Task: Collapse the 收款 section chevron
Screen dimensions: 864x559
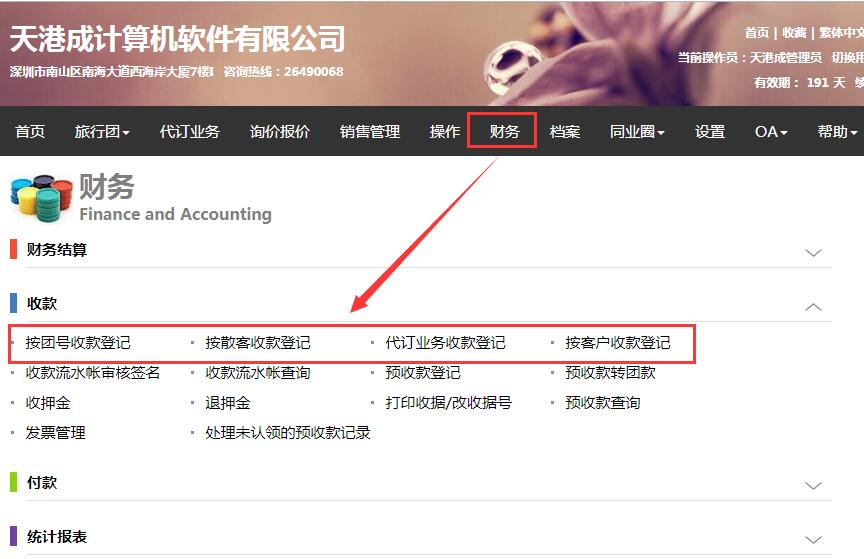Action: point(813,307)
